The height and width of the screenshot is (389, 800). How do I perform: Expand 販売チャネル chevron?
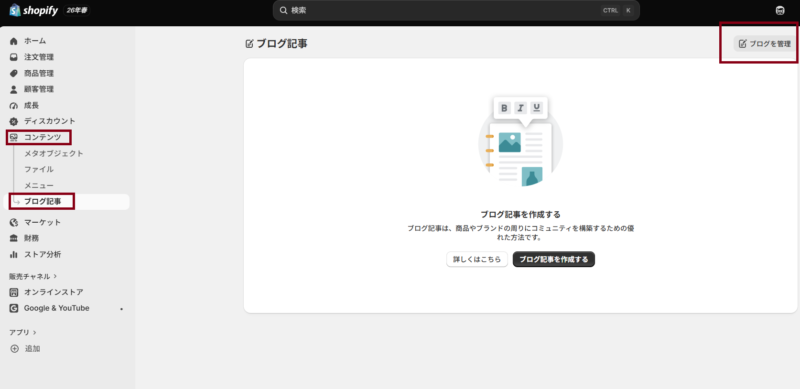(55, 276)
